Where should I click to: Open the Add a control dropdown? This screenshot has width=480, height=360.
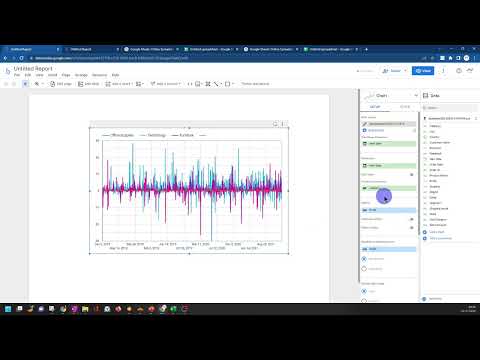pyautogui.click(x=166, y=84)
